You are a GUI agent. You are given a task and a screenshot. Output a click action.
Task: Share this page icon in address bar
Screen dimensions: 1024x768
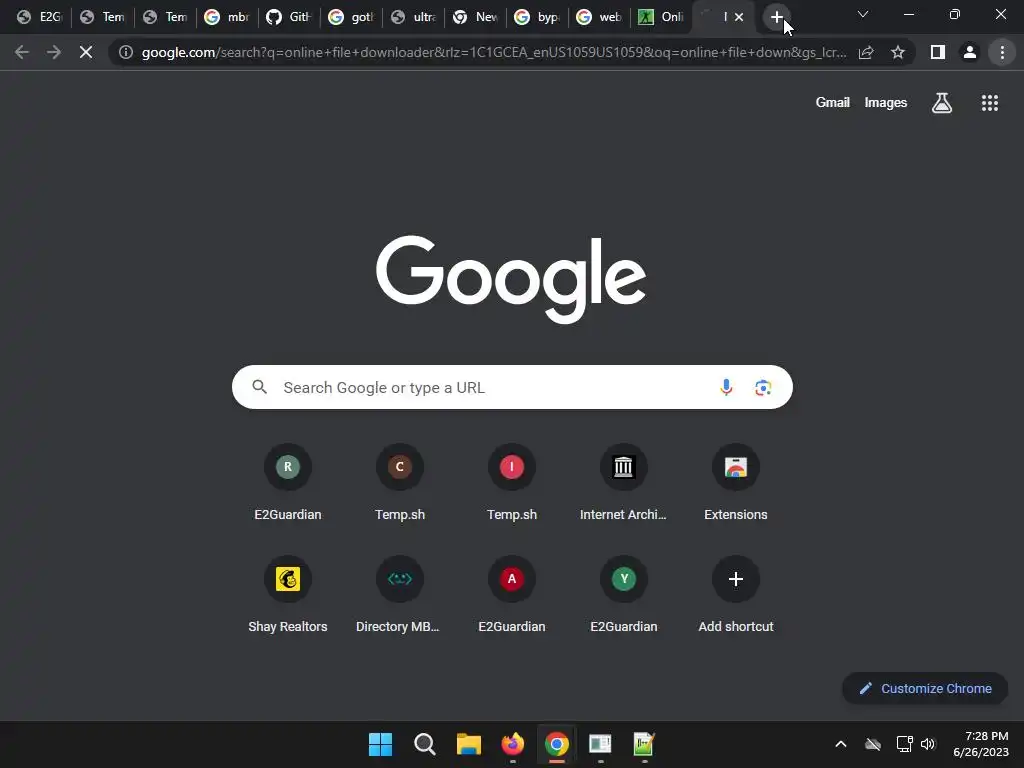coord(866,52)
